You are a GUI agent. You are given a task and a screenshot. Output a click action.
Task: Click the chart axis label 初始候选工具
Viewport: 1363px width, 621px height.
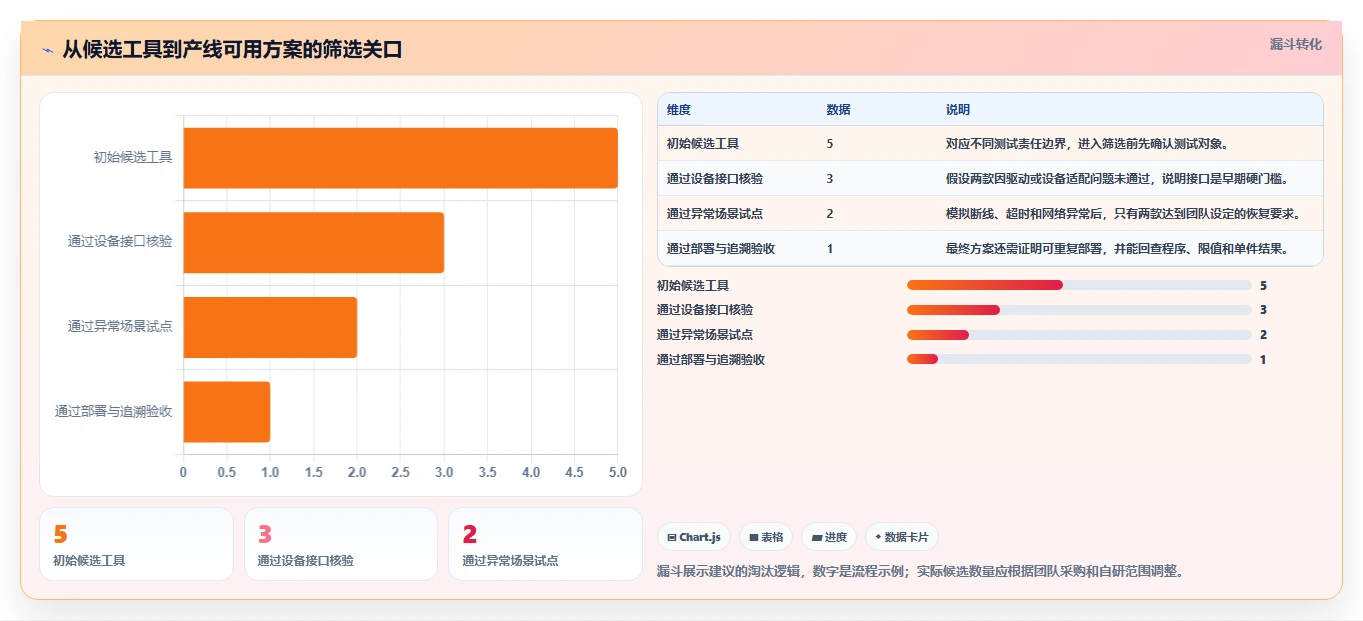(133, 157)
